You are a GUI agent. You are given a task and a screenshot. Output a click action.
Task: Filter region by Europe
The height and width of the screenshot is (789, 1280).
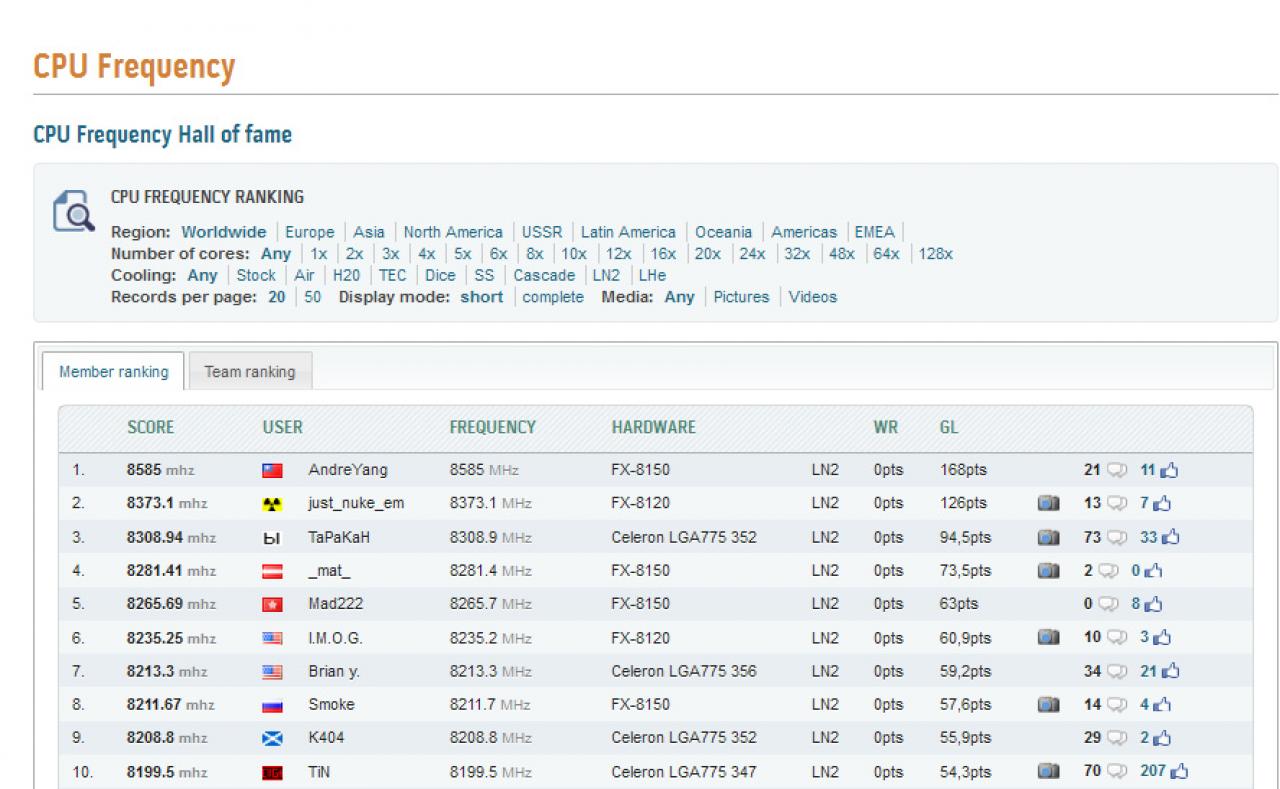[x=310, y=232]
